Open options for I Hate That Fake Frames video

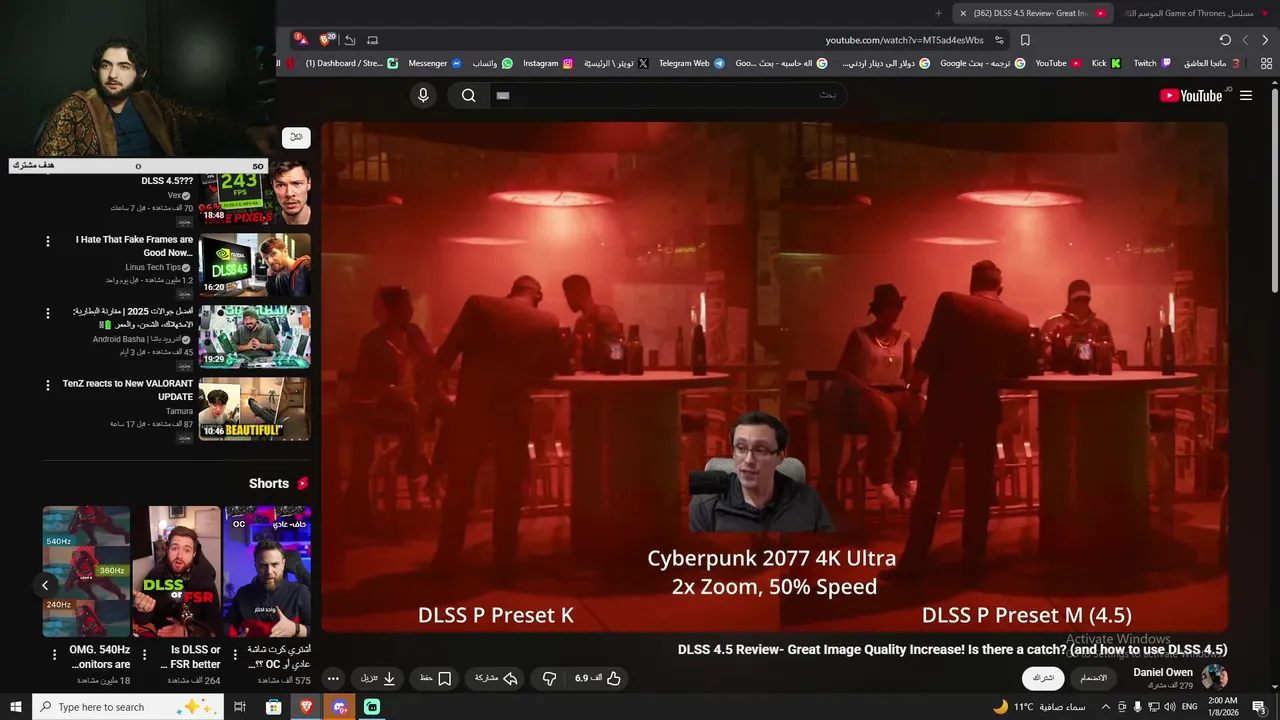(x=47, y=241)
